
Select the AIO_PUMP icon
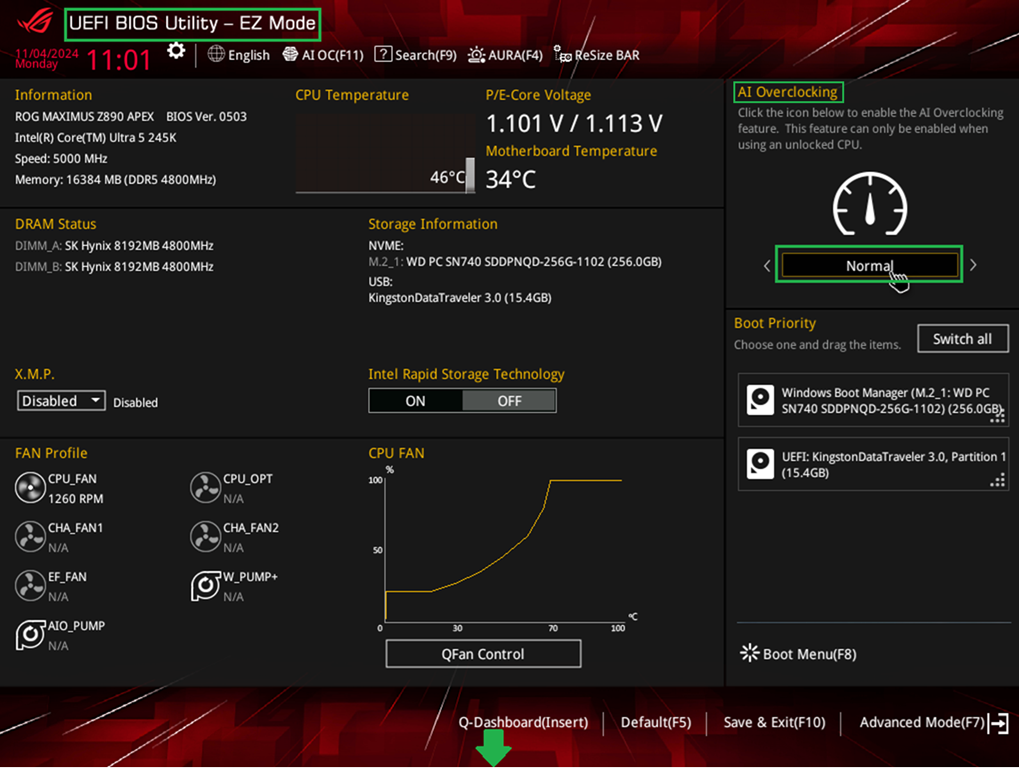click(x=30, y=635)
